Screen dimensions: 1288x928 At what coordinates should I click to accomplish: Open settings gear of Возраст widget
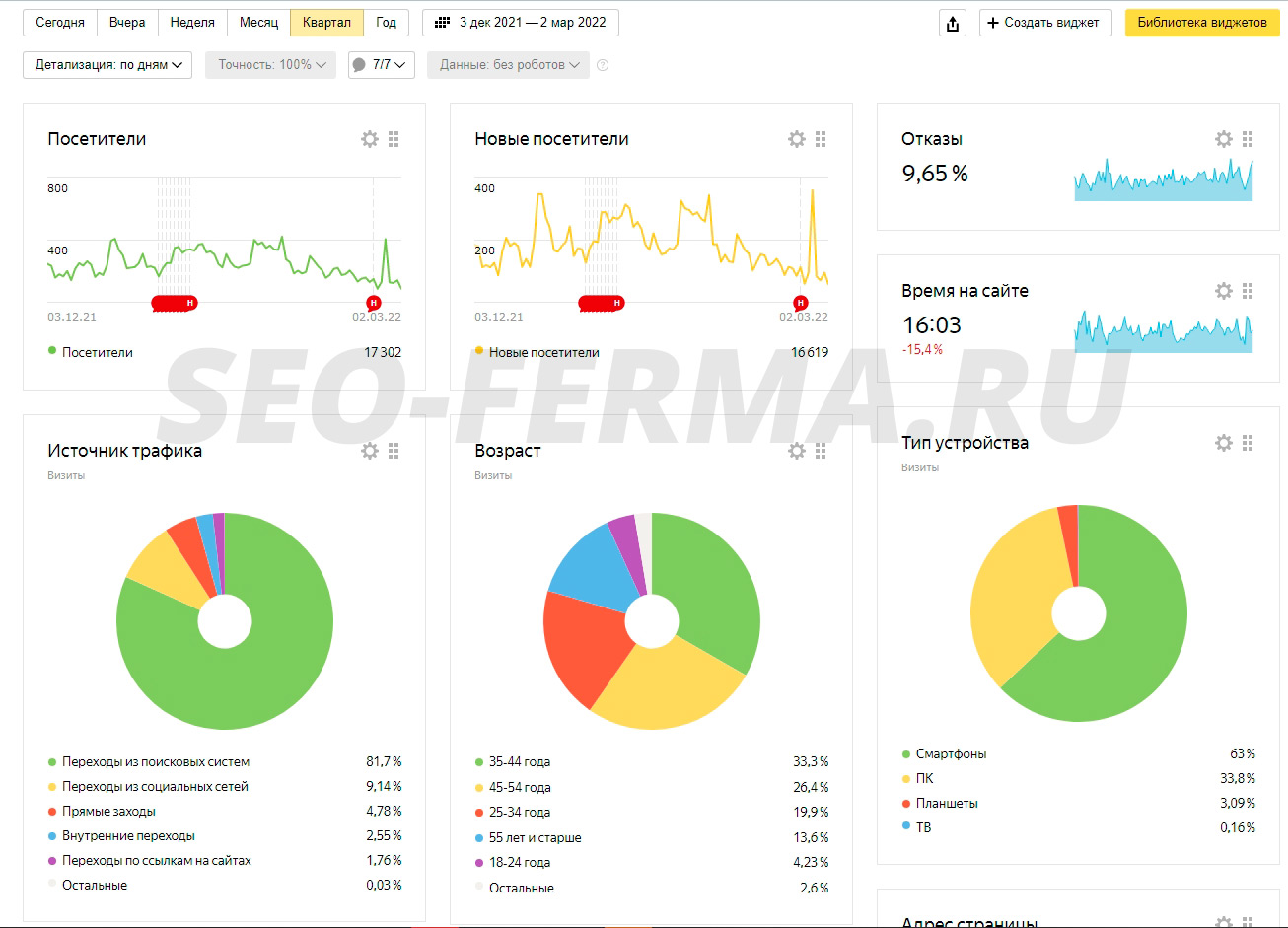tap(797, 451)
